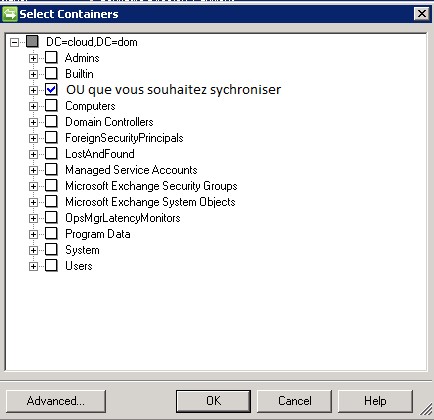Confirm selection with the OK button

tap(213, 401)
